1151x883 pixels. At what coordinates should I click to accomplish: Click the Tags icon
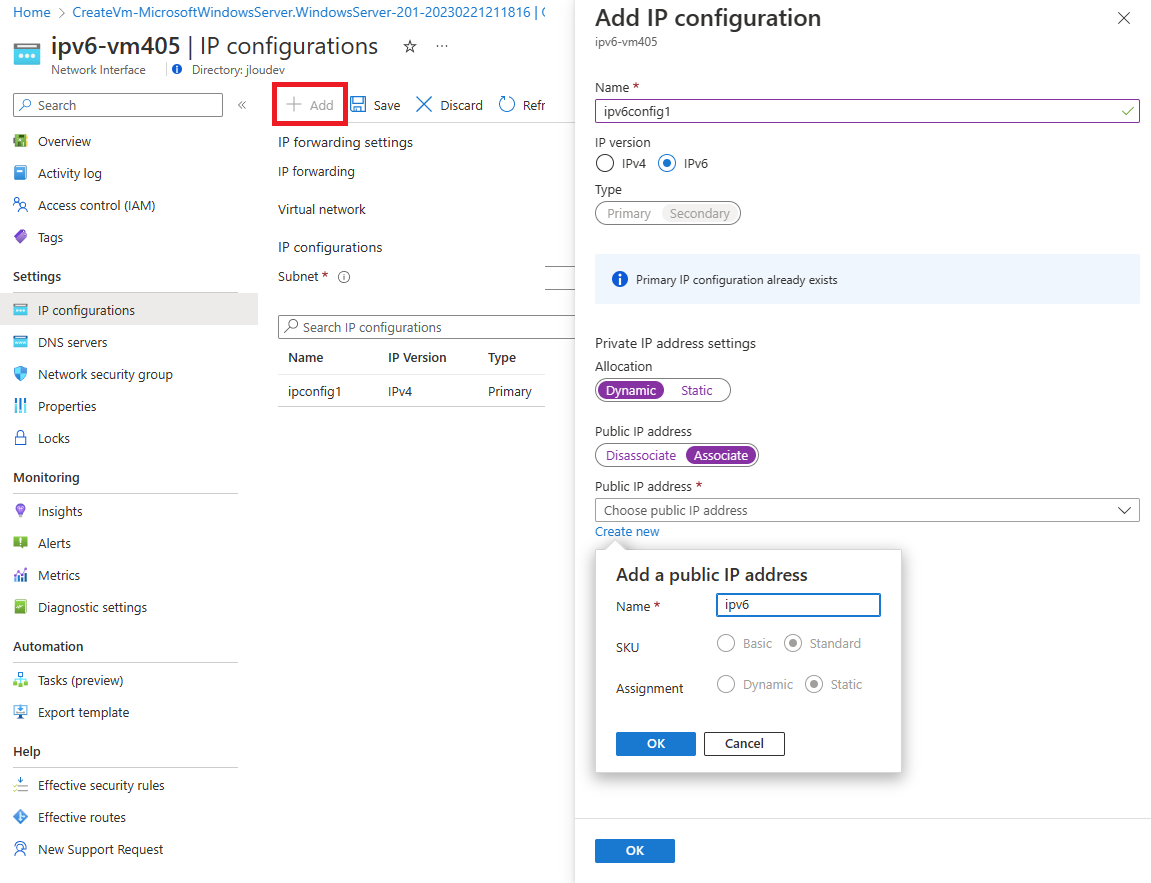click(21, 237)
